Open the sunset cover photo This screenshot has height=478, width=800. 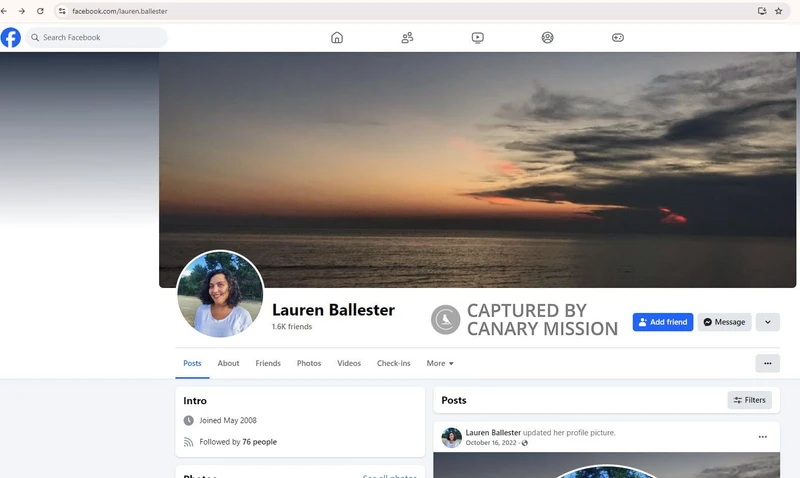tap(478, 169)
